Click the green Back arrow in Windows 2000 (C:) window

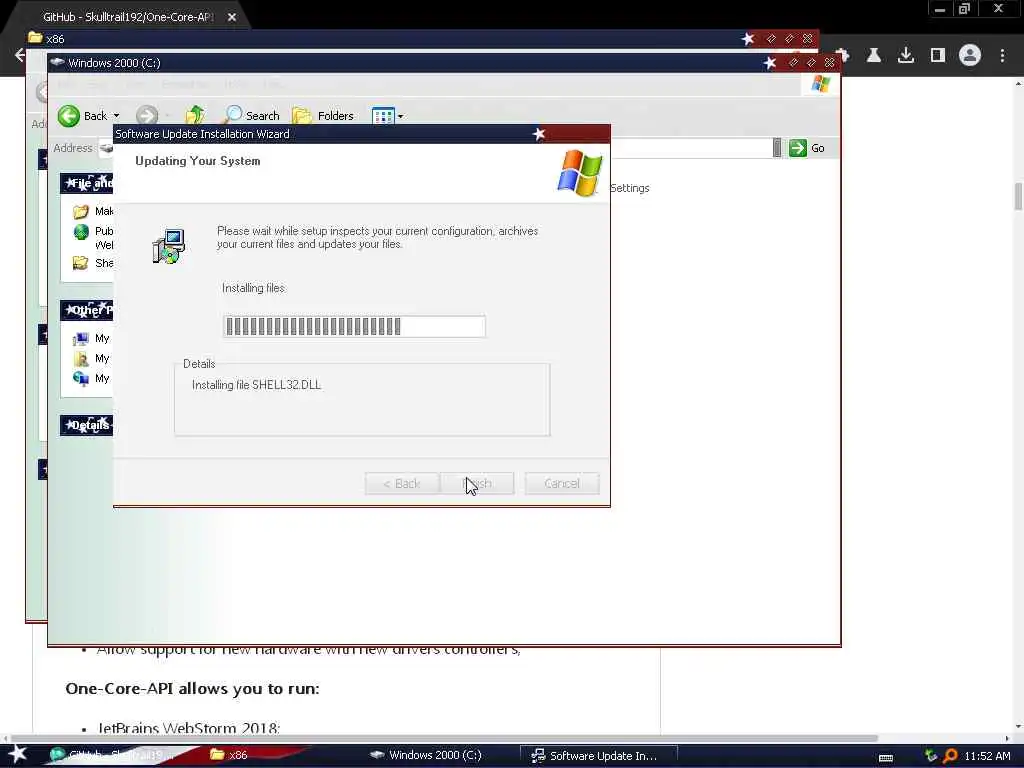[69, 116]
